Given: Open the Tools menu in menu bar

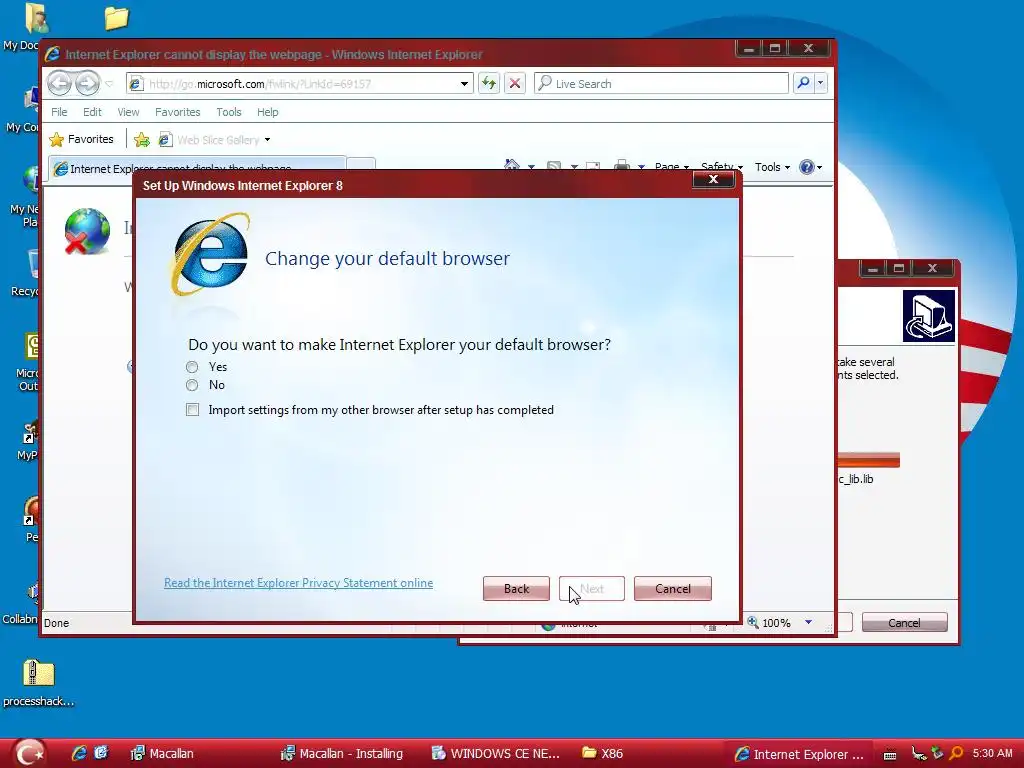Looking at the screenshot, I should (229, 112).
